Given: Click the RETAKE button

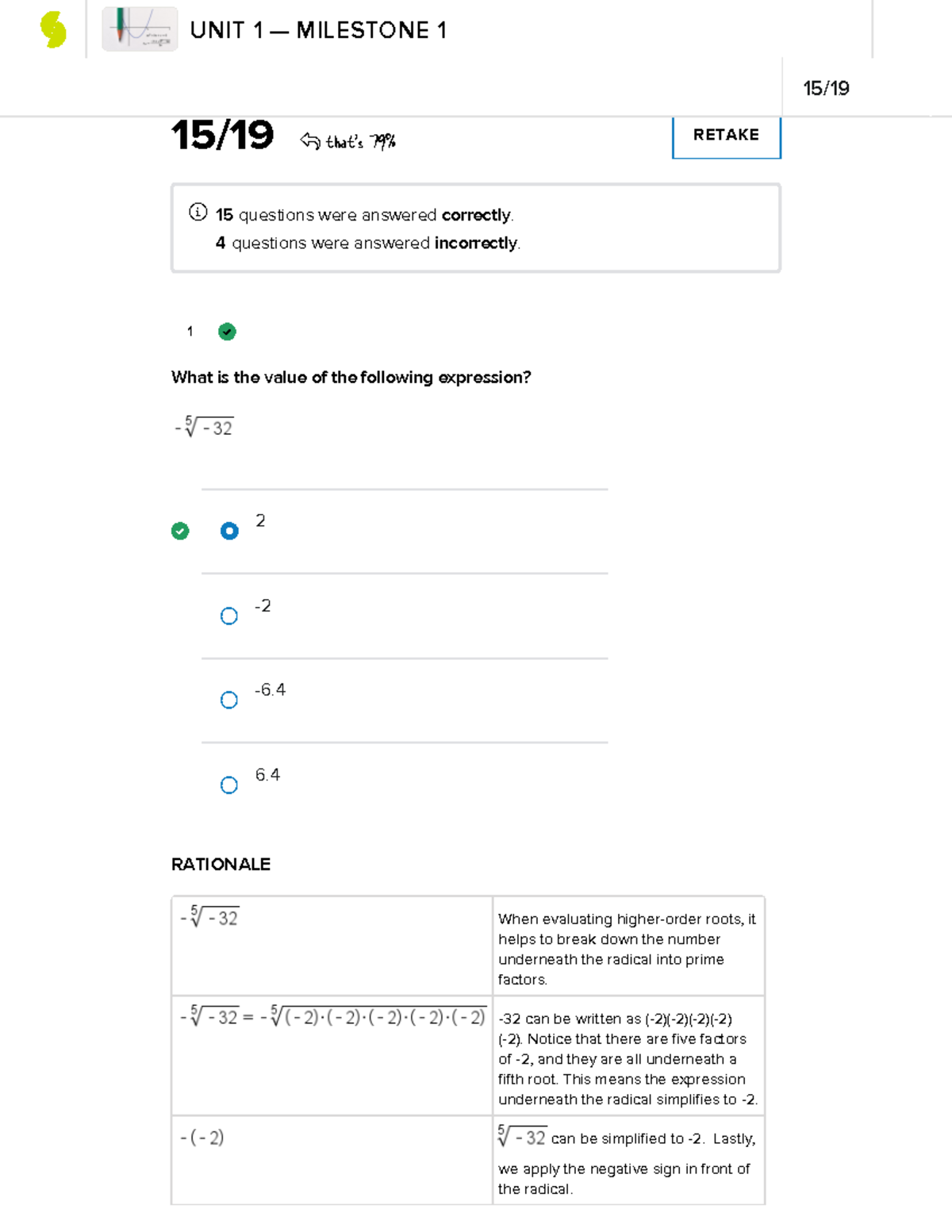Looking at the screenshot, I should [x=726, y=136].
